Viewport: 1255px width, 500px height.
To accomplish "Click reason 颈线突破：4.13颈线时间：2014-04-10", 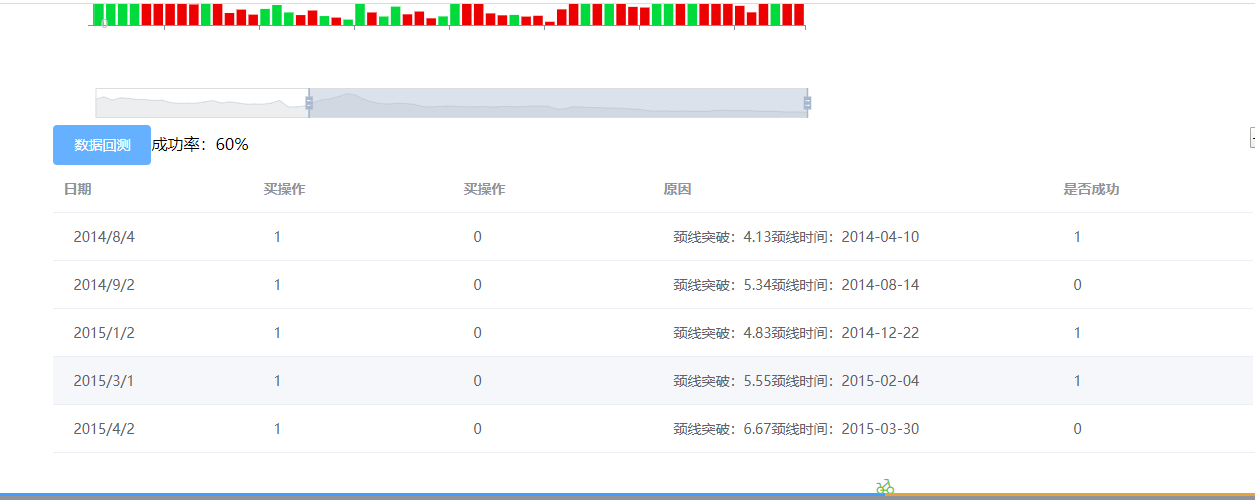I will click(796, 237).
